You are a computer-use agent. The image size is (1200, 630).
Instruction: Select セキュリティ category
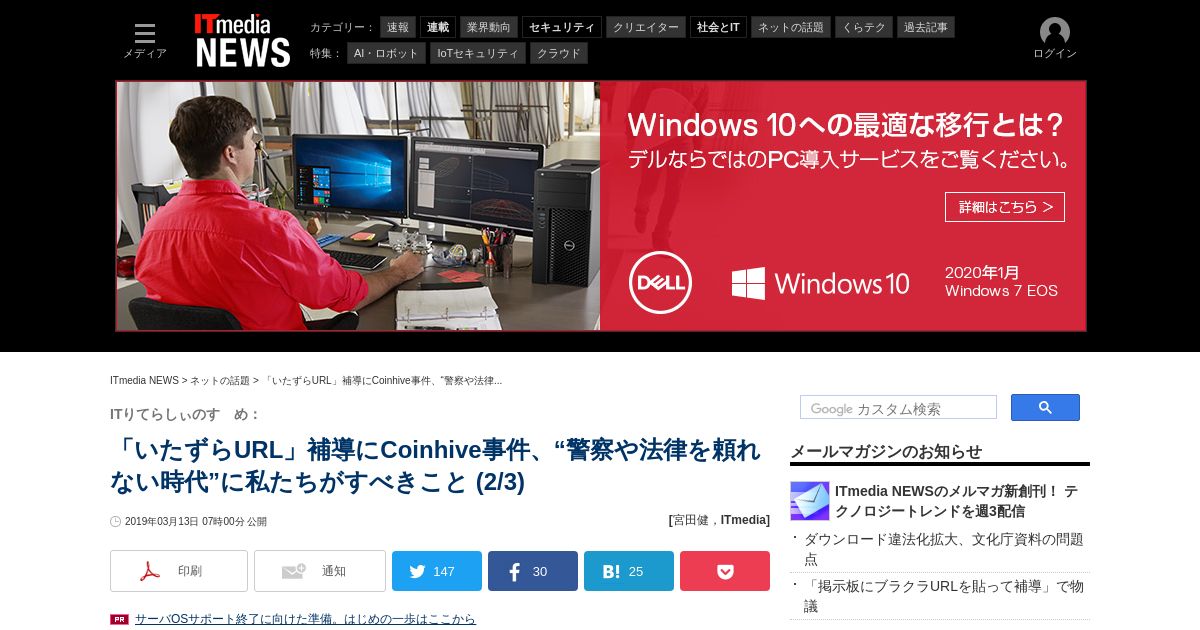(562, 27)
